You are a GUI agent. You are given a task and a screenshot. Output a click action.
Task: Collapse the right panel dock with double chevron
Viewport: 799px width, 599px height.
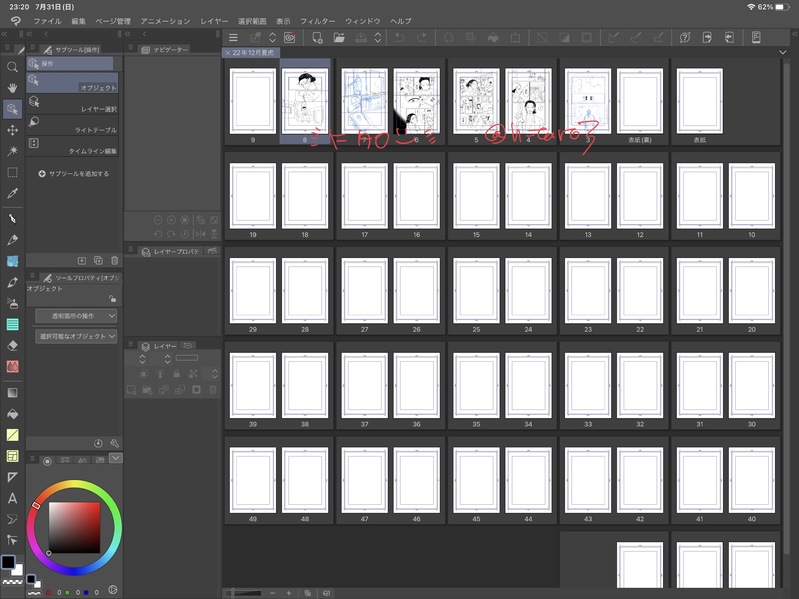(x=794, y=34)
